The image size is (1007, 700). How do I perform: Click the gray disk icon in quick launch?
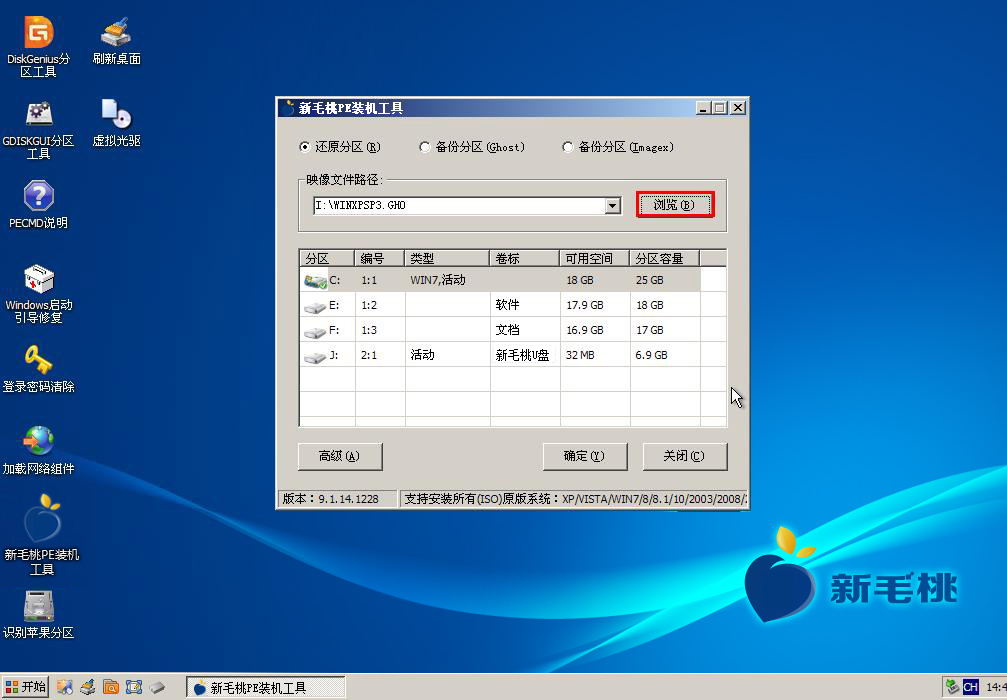(157, 687)
